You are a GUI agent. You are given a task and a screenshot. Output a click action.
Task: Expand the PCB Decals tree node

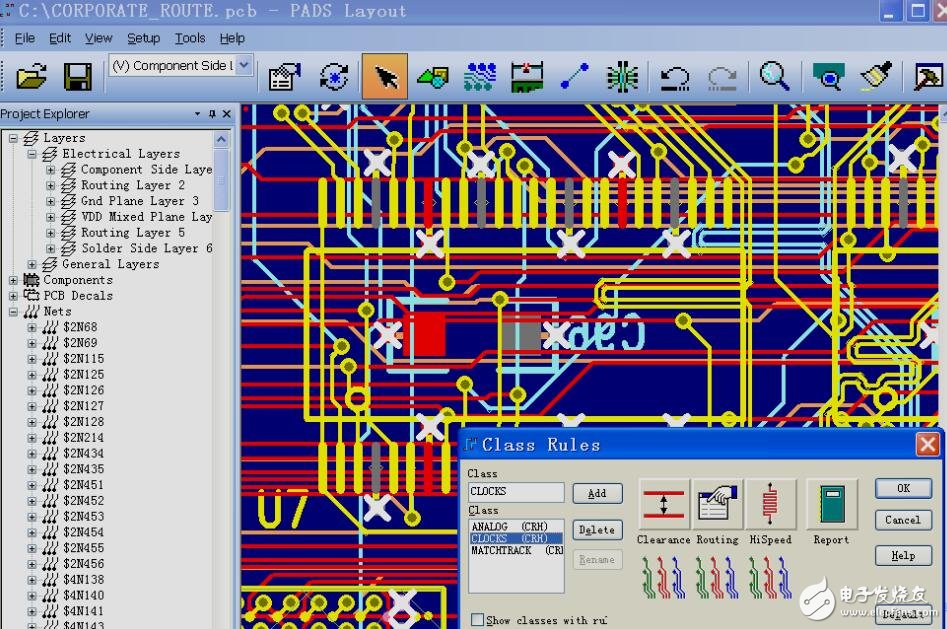tap(14, 296)
